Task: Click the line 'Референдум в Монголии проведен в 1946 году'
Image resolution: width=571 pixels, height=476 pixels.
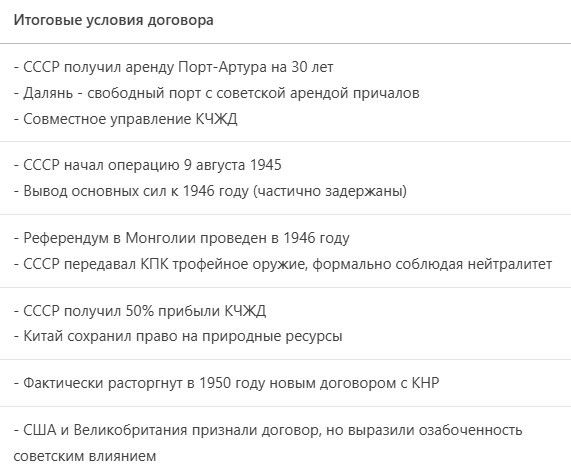Action: point(181,238)
